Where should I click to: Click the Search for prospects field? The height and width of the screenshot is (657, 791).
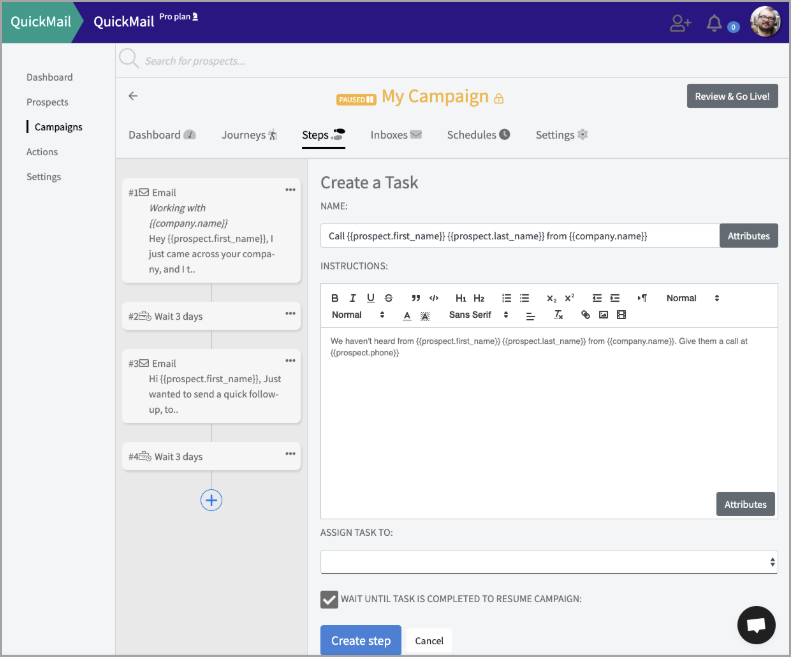(x=300, y=61)
